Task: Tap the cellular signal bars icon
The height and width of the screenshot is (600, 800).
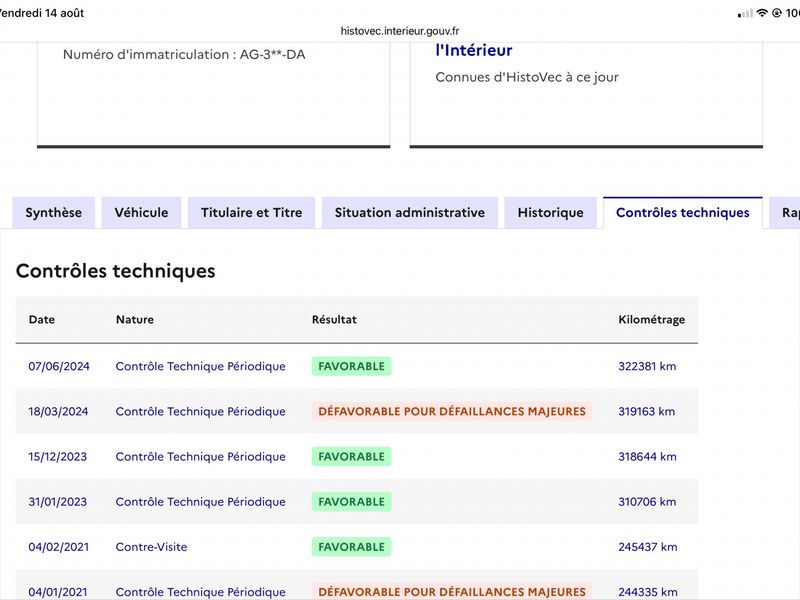Action: pyautogui.click(x=745, y=13)
